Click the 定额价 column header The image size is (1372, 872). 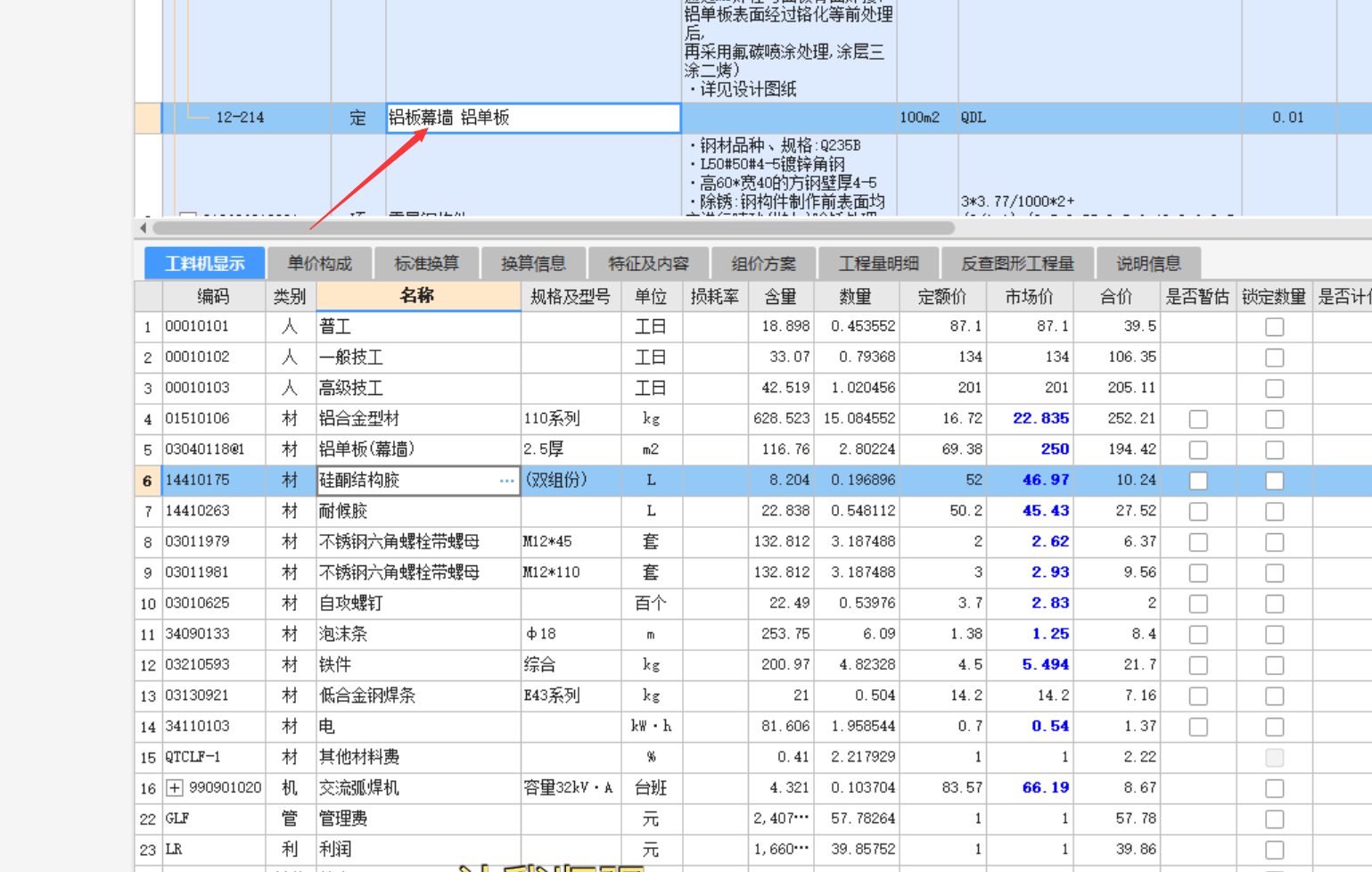(942, 296)
